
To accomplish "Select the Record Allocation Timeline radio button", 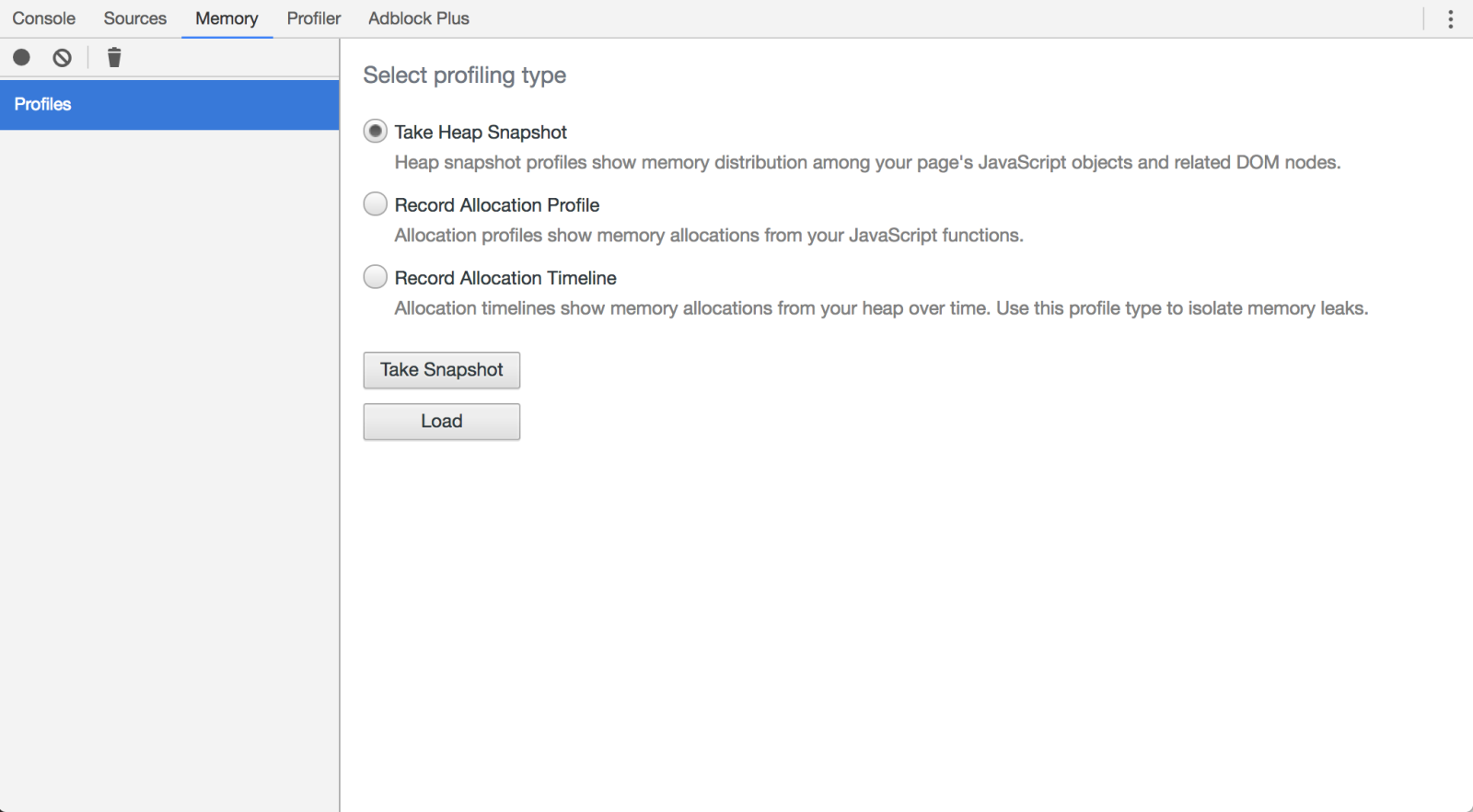I will [375, 276].
